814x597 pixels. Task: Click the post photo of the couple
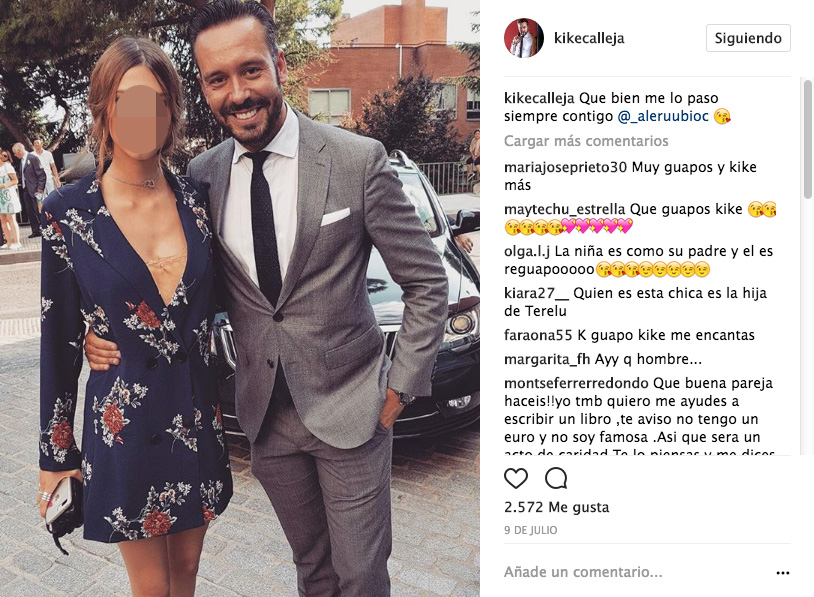240,298
